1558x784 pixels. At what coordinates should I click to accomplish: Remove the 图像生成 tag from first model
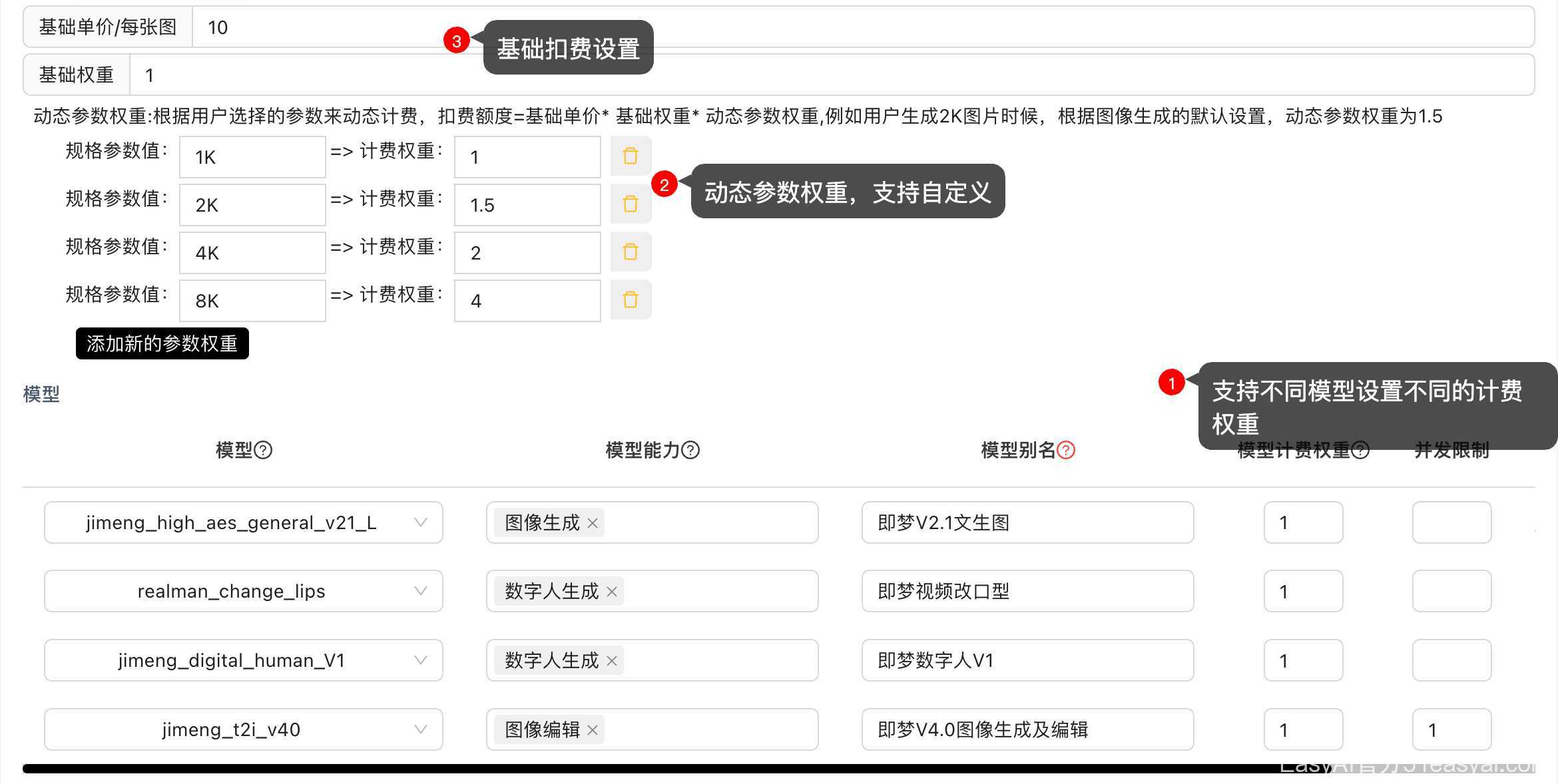point(593,523)
